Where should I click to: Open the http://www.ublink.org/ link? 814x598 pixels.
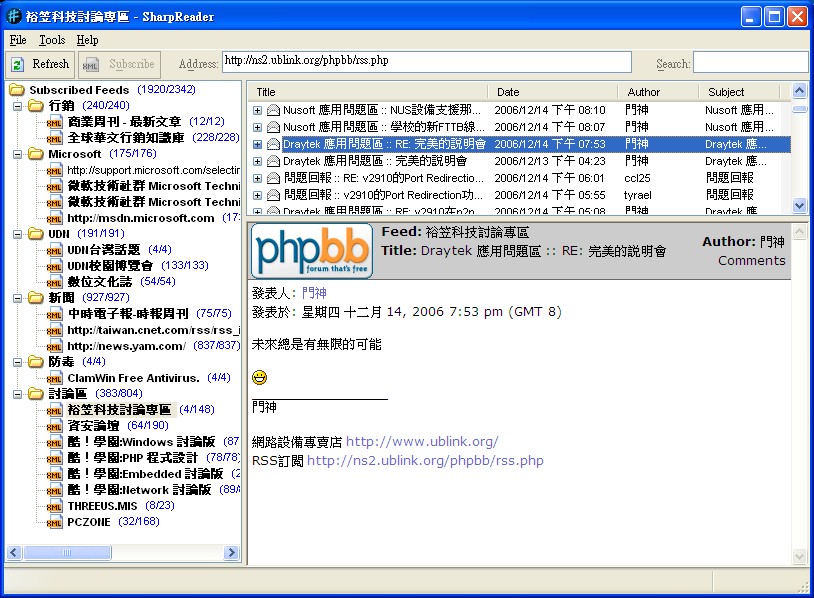coord(421,441)
